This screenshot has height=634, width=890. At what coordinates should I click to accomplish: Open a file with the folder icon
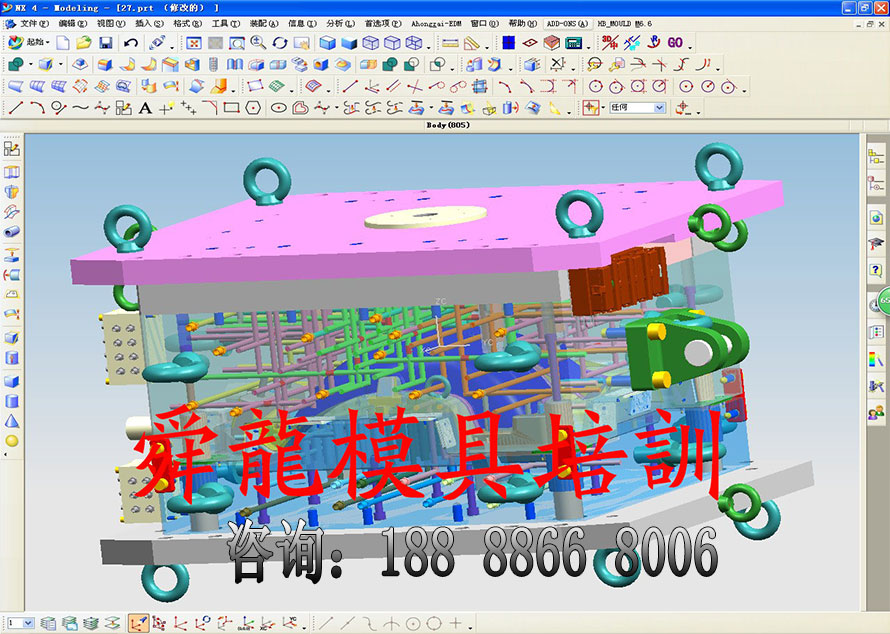84,43
